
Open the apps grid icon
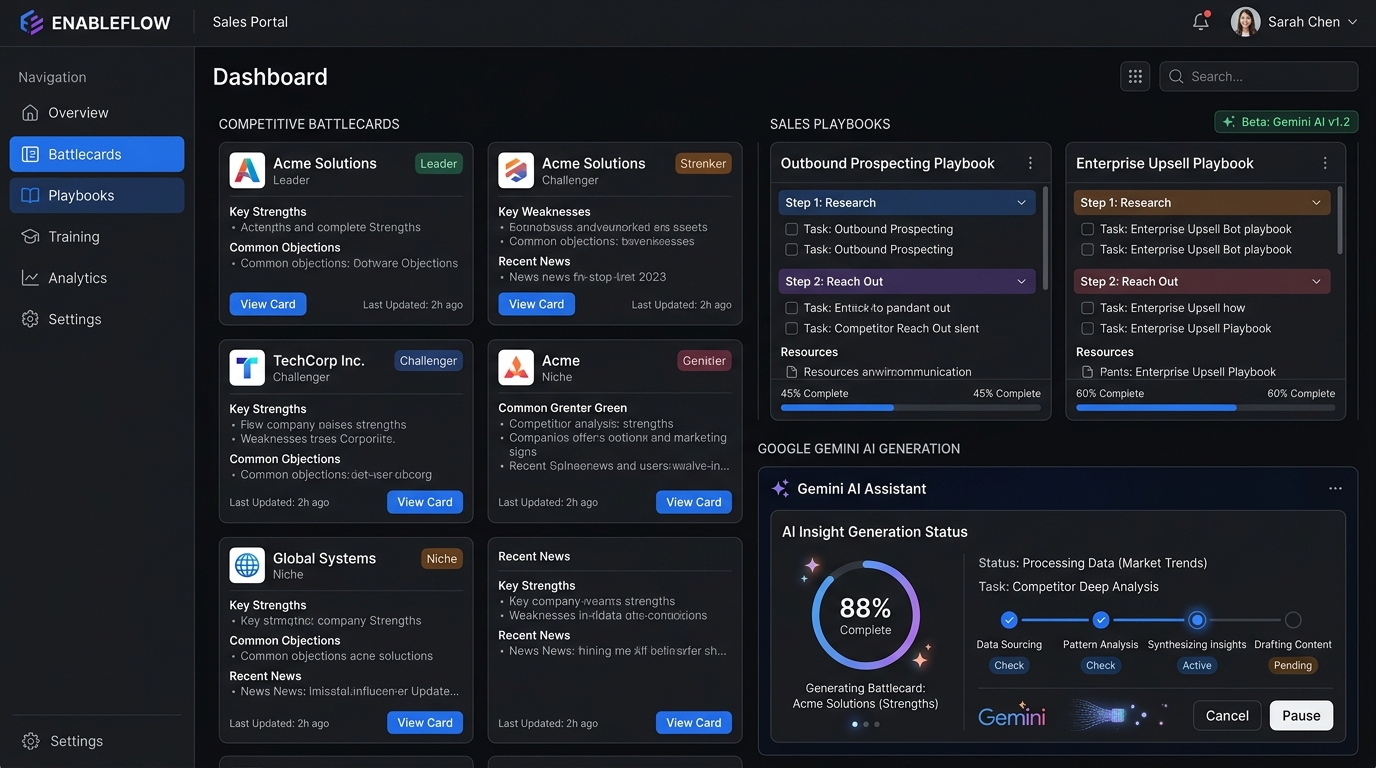[1135, 76]
